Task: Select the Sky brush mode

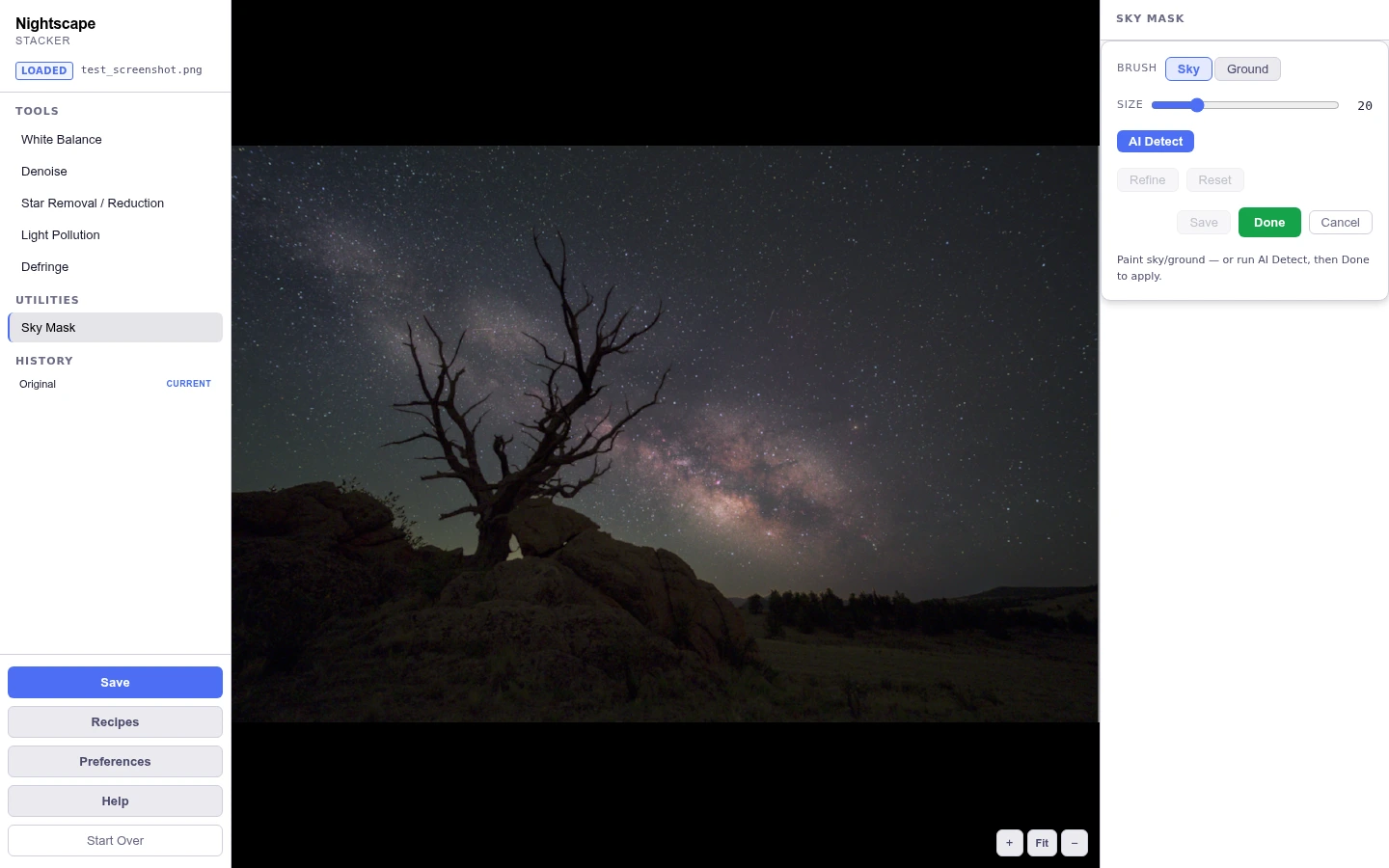Action: [1188, 69]
